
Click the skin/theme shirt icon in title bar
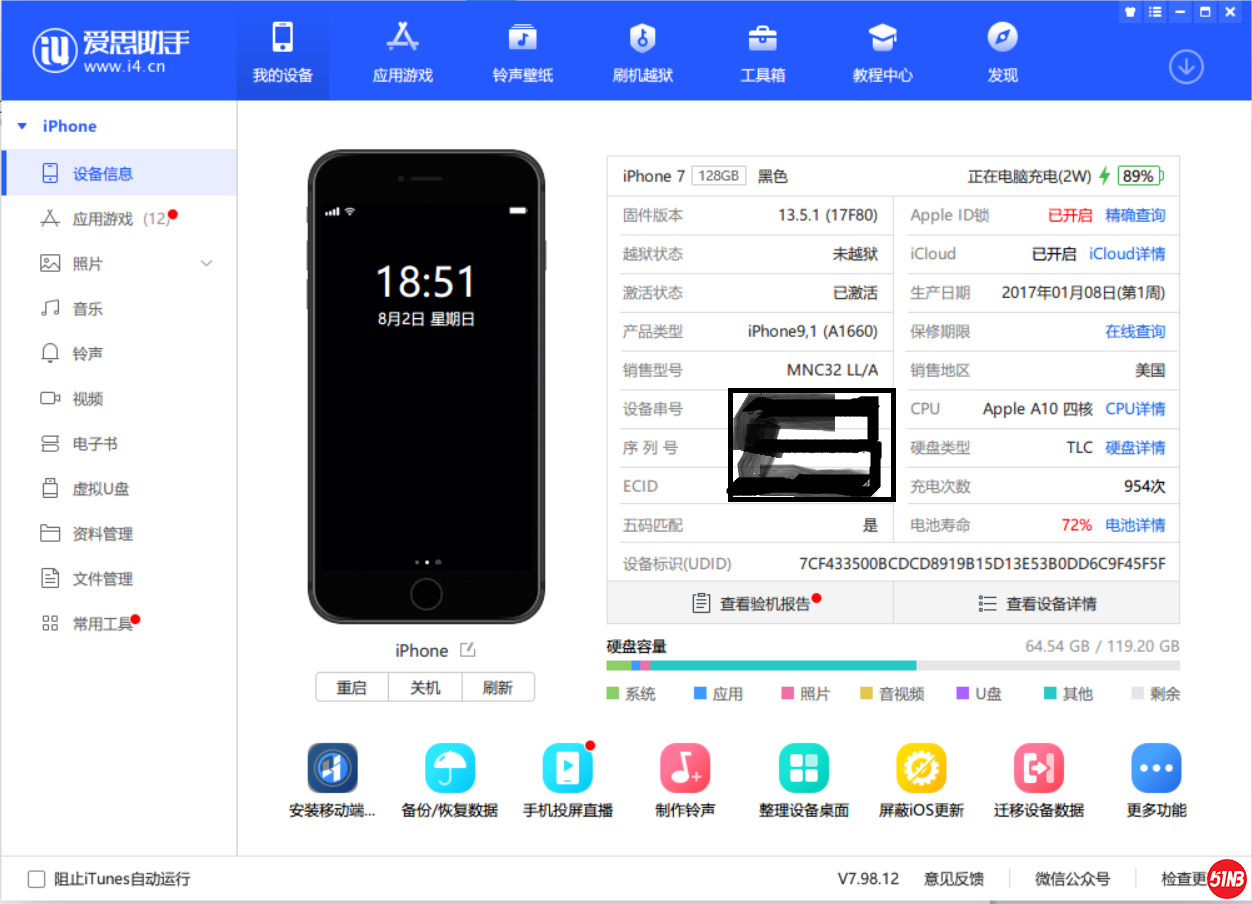pyautogui.click(x=1132, y=12)
